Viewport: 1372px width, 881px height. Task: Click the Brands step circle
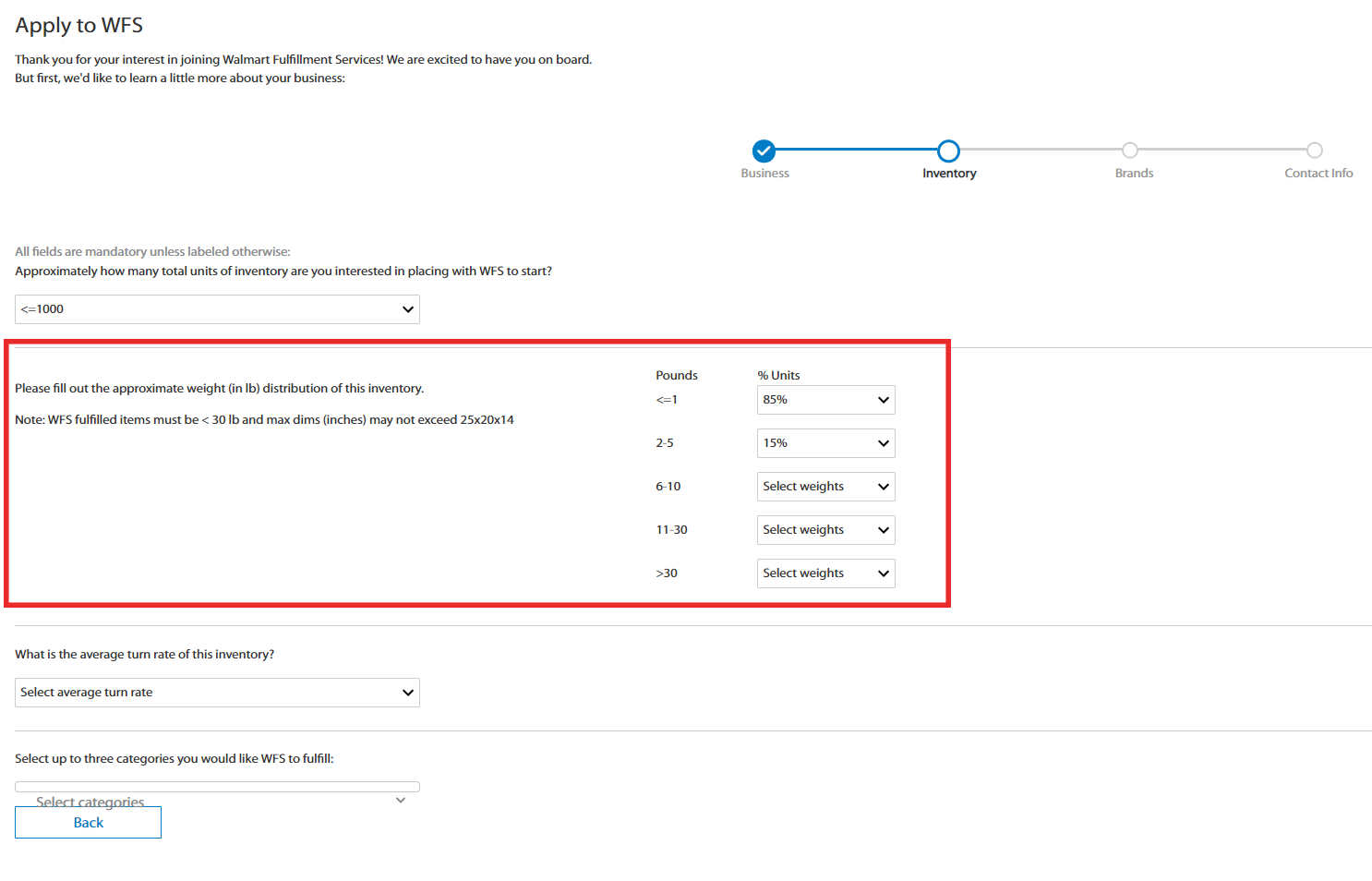click(x=1130, y=150)
